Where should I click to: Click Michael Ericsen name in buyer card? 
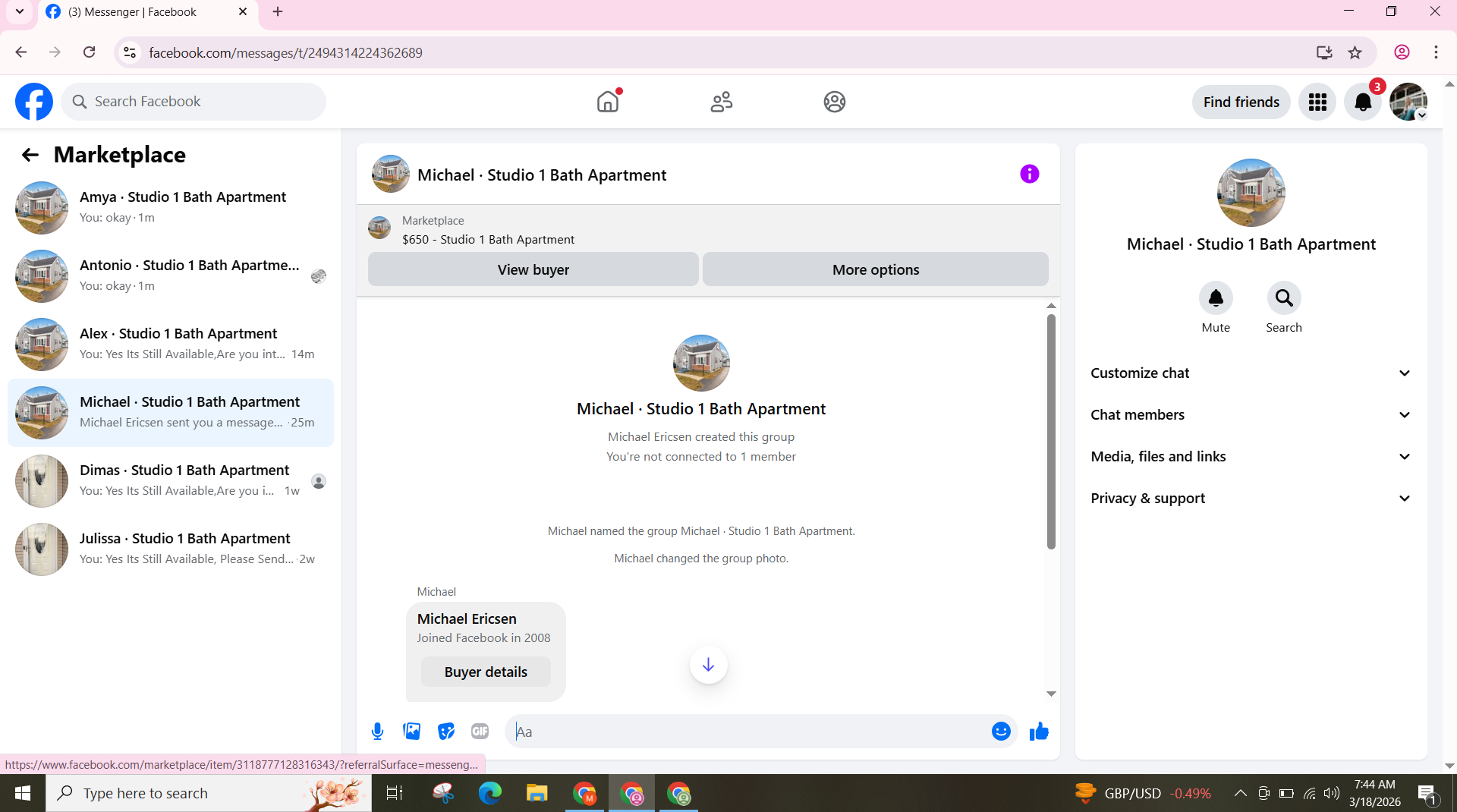pyautogui.click(x=467, y=618)
